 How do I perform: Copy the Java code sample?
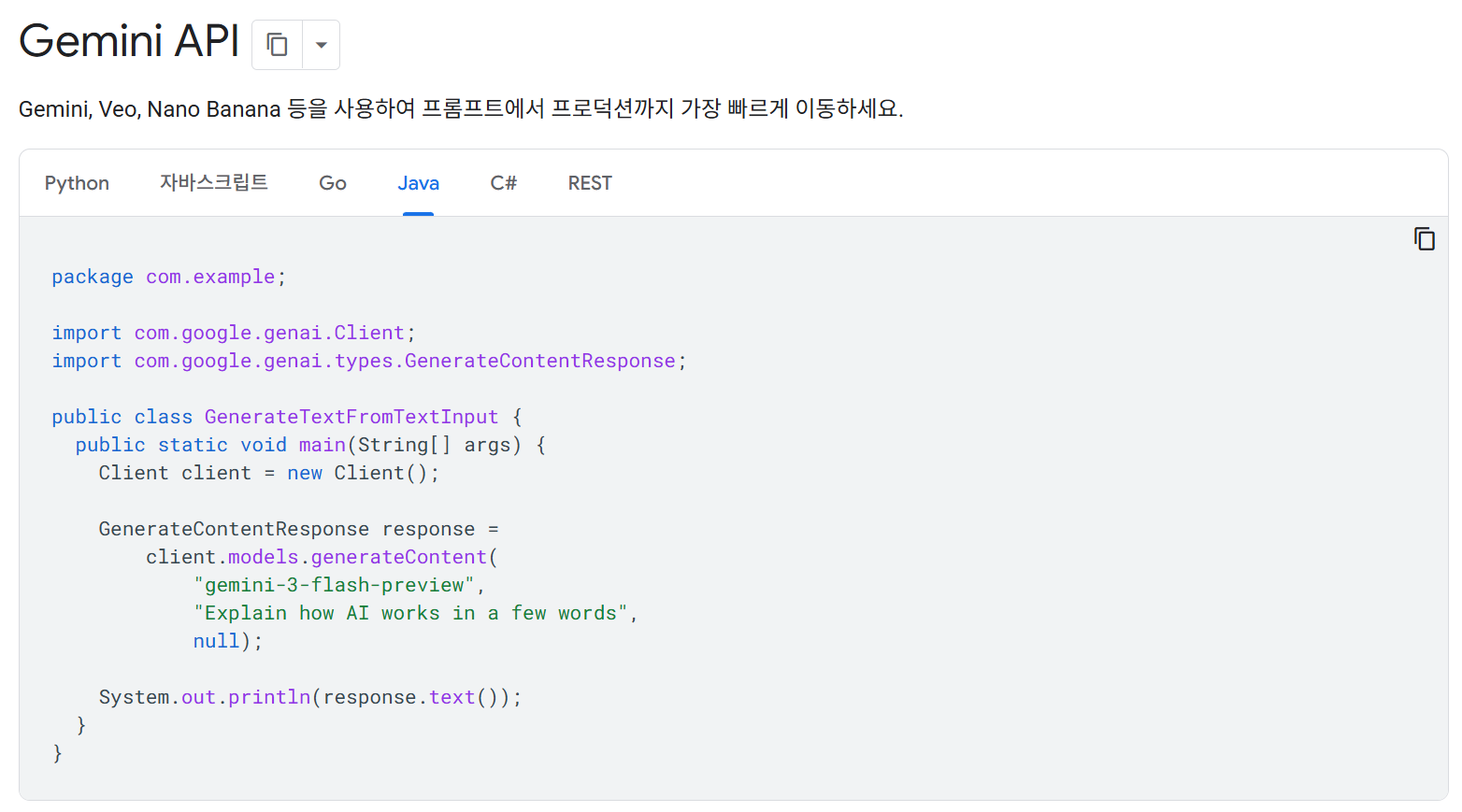point(1424,239)
